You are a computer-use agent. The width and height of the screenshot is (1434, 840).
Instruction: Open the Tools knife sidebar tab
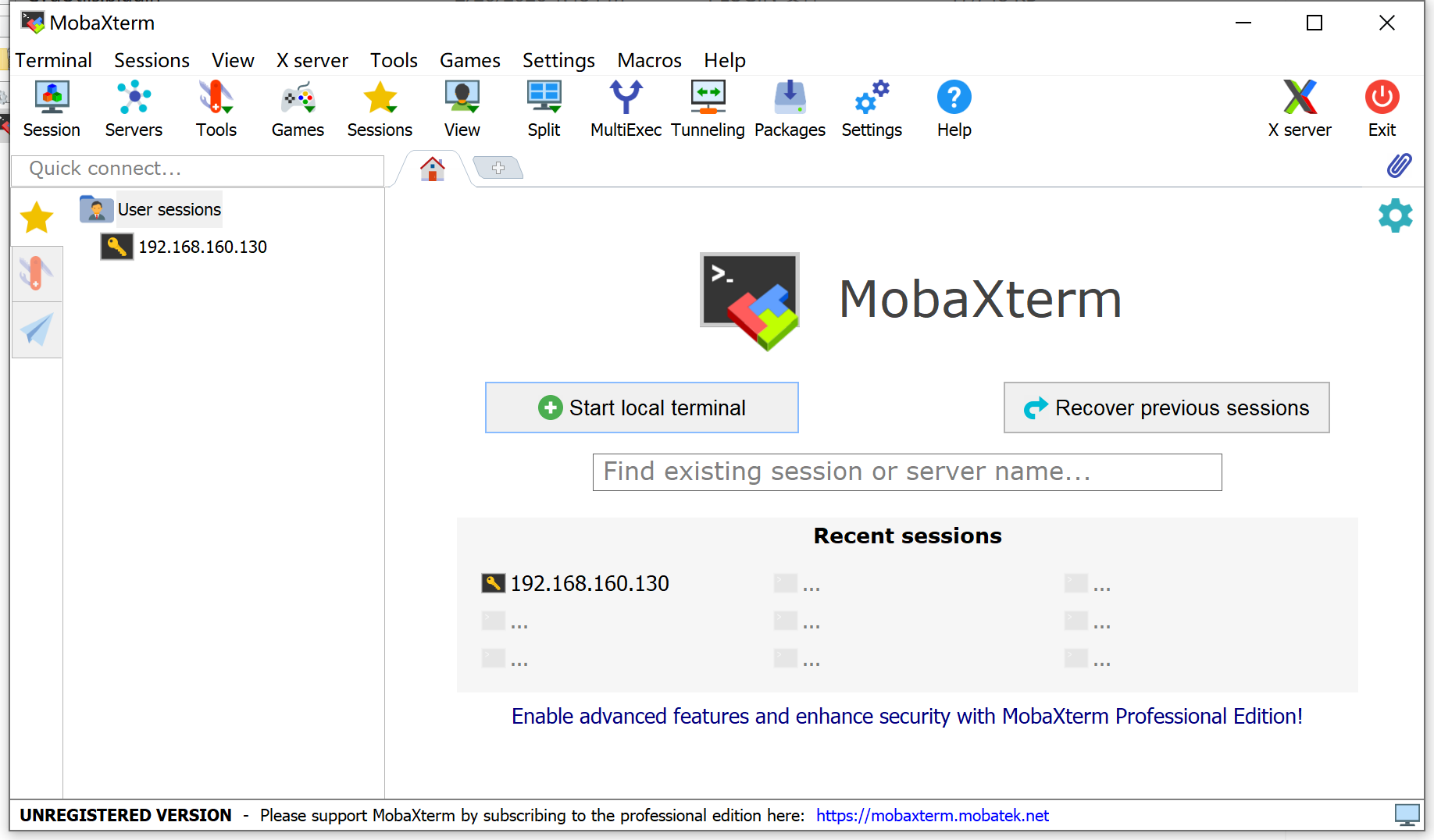pyautogui.click(x=37, y=274)
